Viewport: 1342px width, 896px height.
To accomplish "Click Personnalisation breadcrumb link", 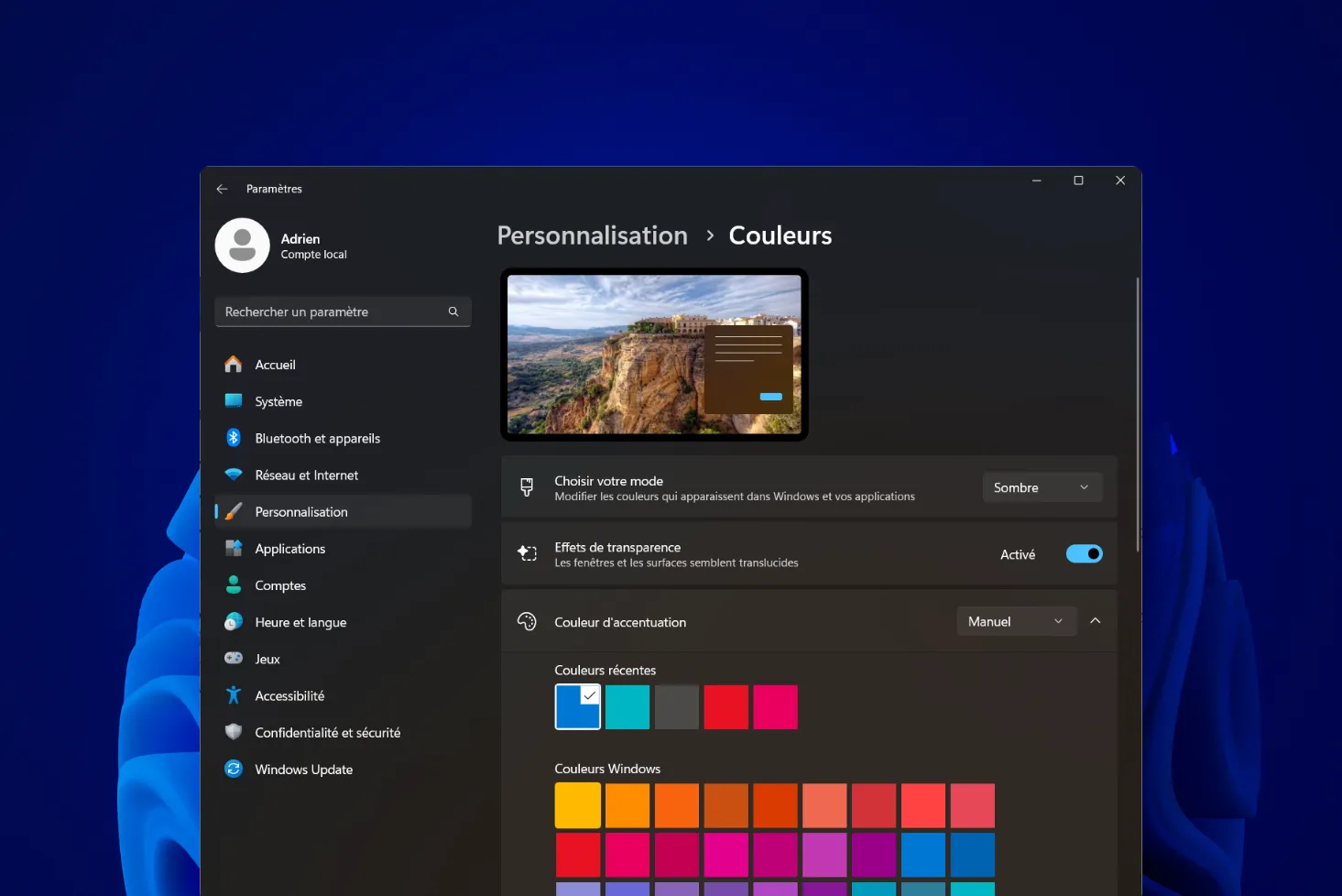I will point(592,235).
